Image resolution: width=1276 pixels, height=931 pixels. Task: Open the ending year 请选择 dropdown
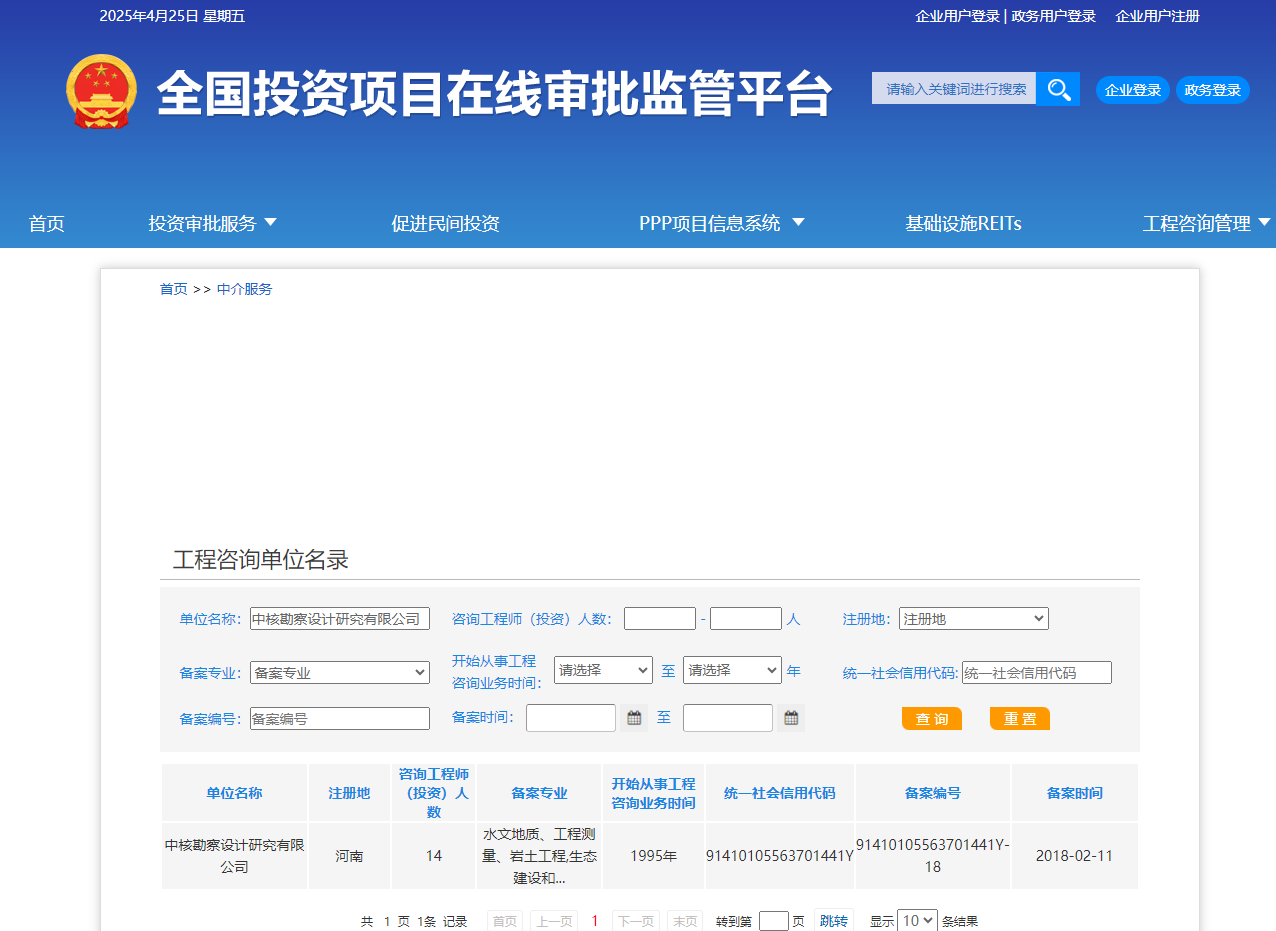[731, 670]
